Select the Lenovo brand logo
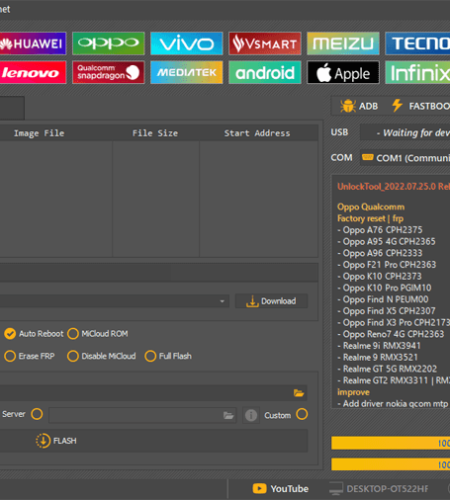This screenshot has width=450, height=500. (x=32, y=72)
